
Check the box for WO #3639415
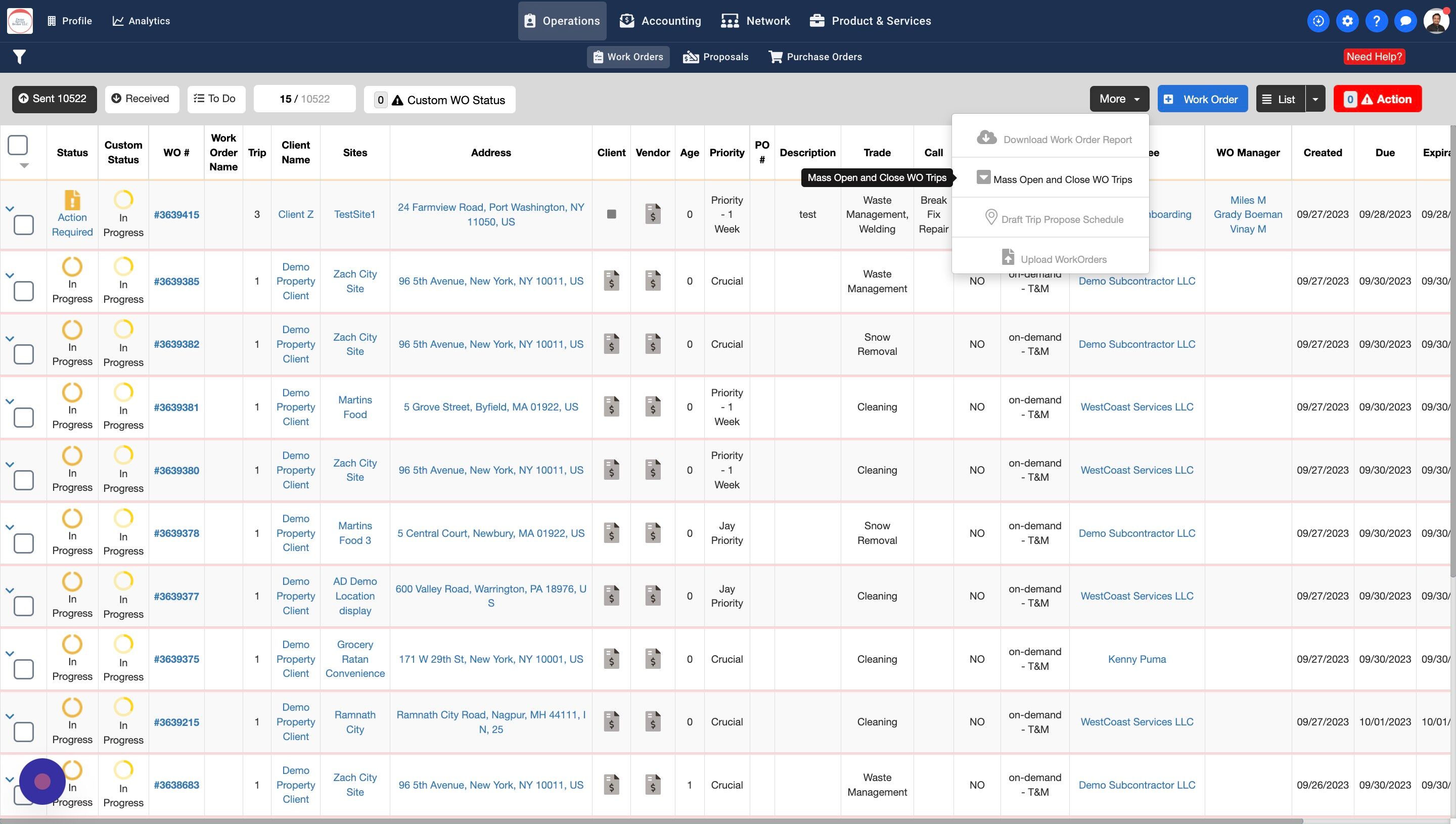[24, 224]
